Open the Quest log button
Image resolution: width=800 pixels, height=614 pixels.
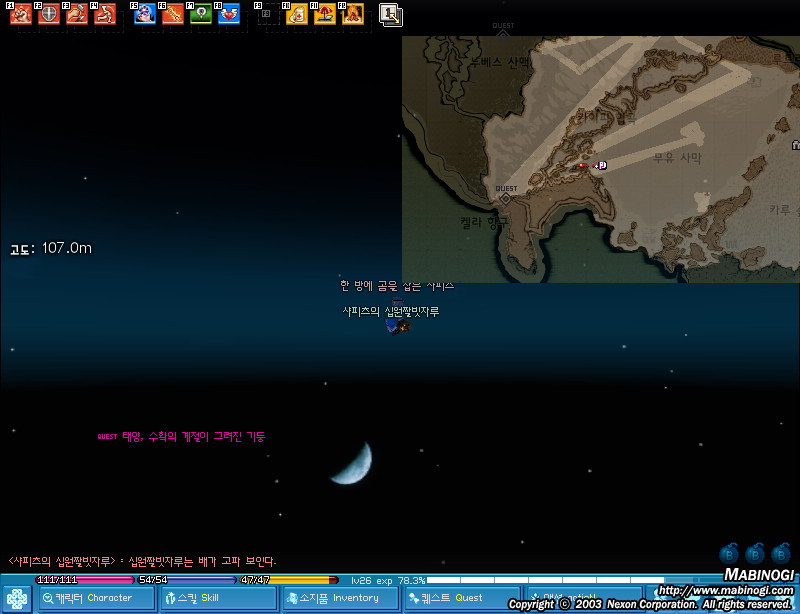(460, 598)
